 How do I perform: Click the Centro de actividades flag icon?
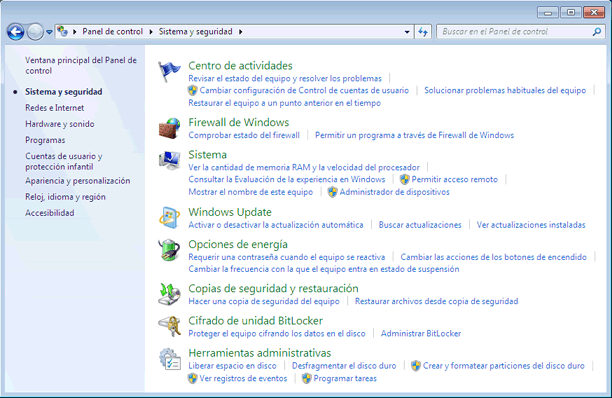[169, 72]
